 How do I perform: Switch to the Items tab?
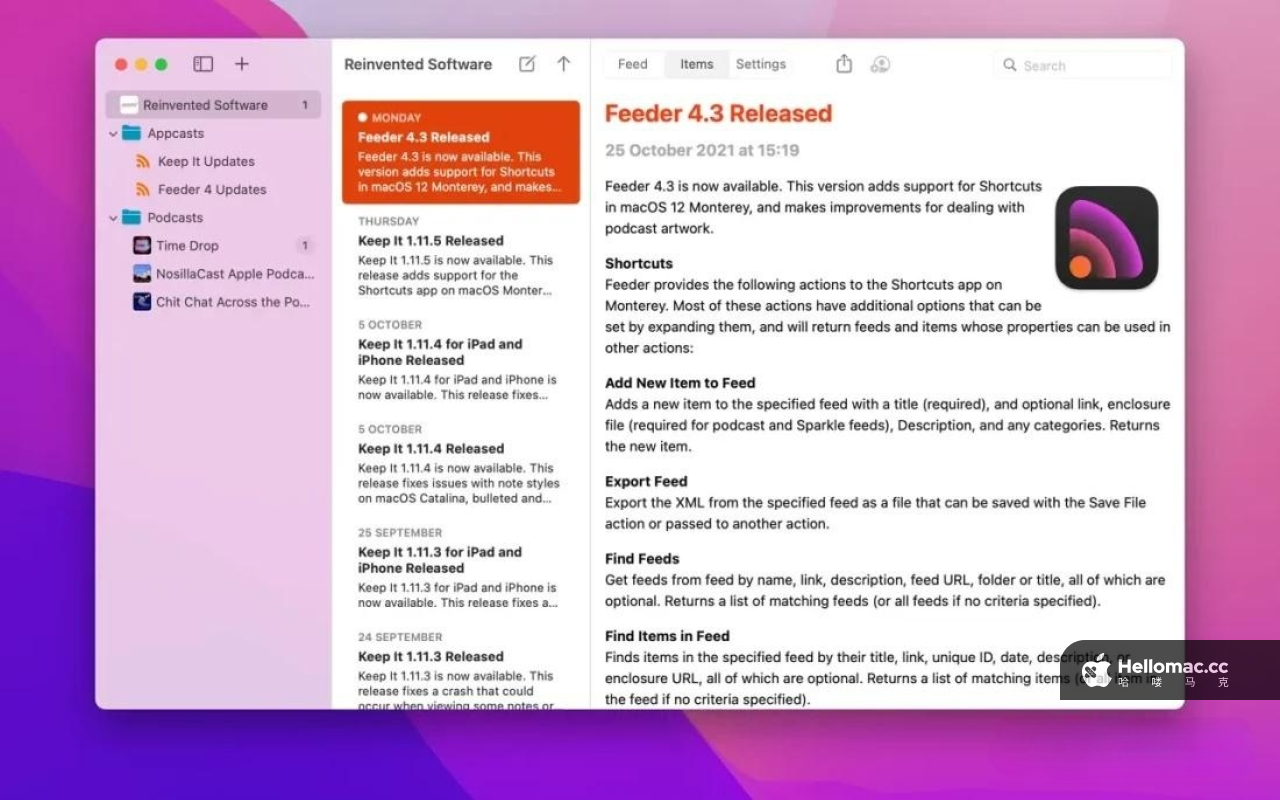point(697,64)
